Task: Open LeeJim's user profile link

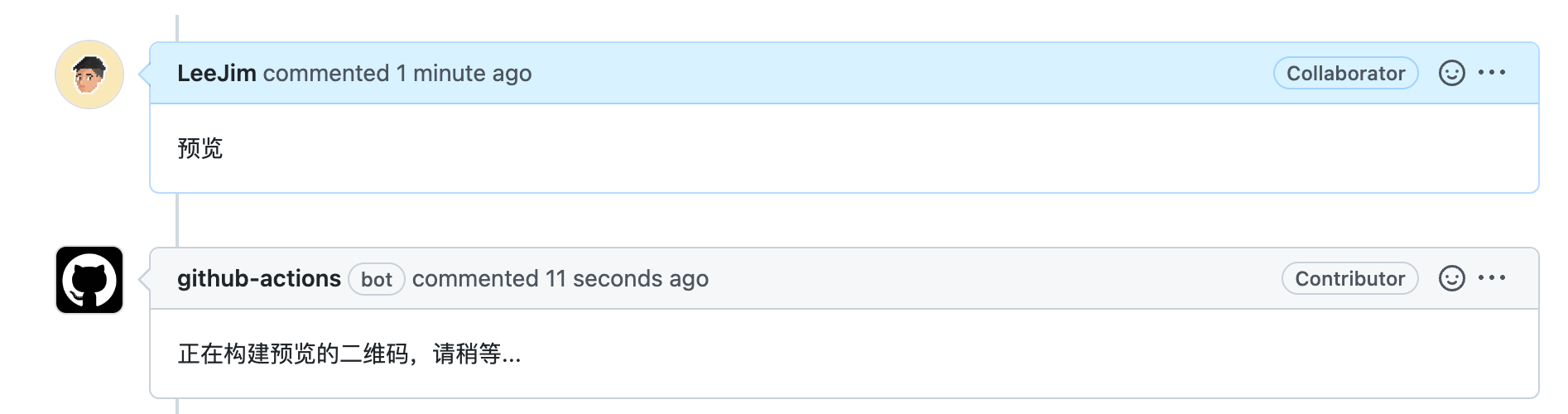Action: click(x=217, y=73)
